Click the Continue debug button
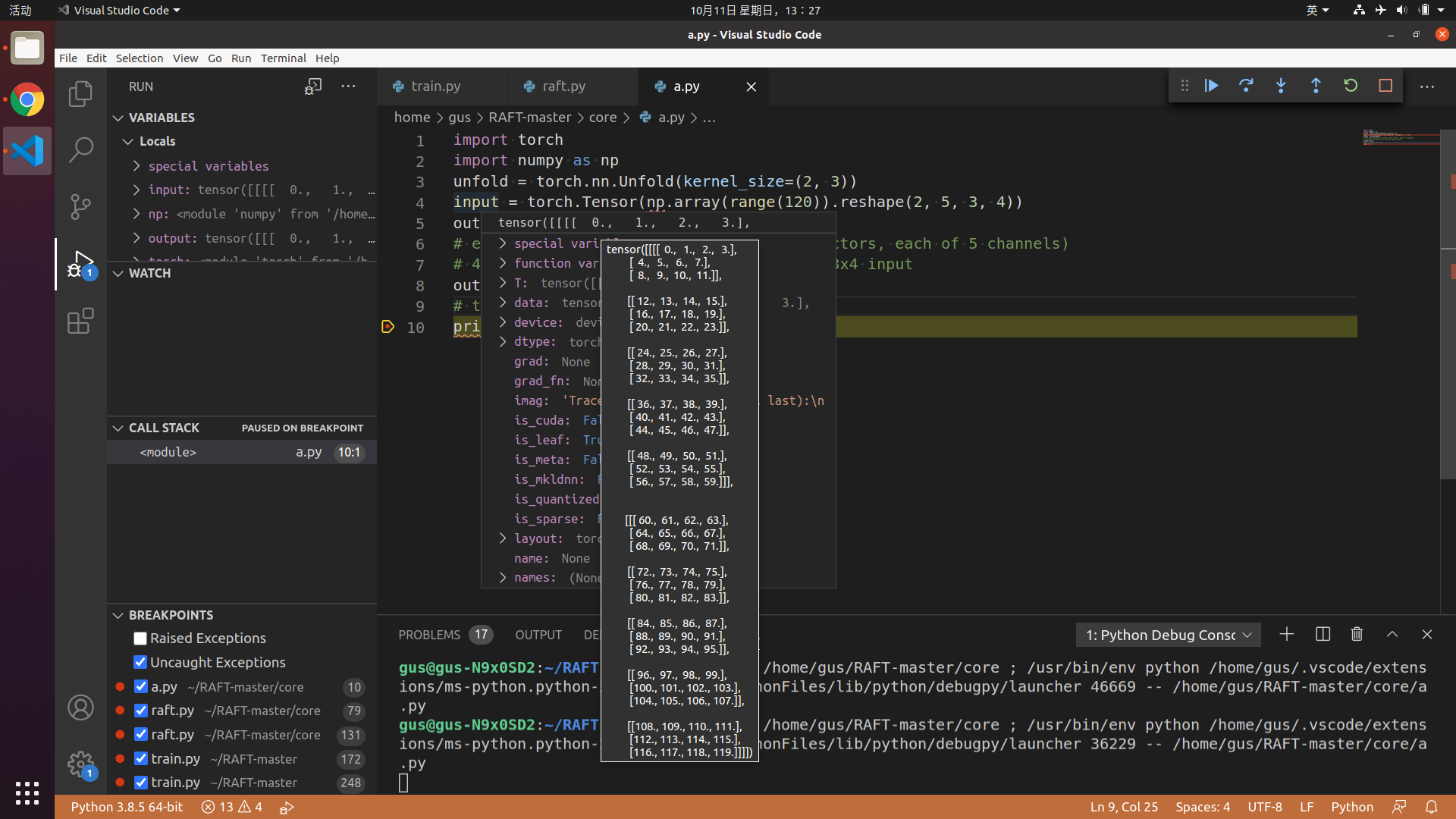 (x=1211, y=86)
